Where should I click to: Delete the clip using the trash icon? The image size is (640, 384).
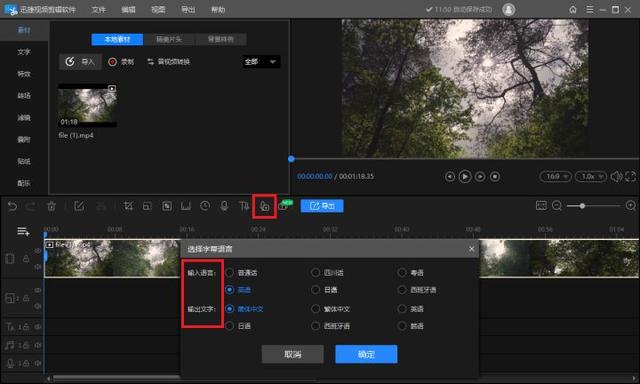[x=51, y=206]
